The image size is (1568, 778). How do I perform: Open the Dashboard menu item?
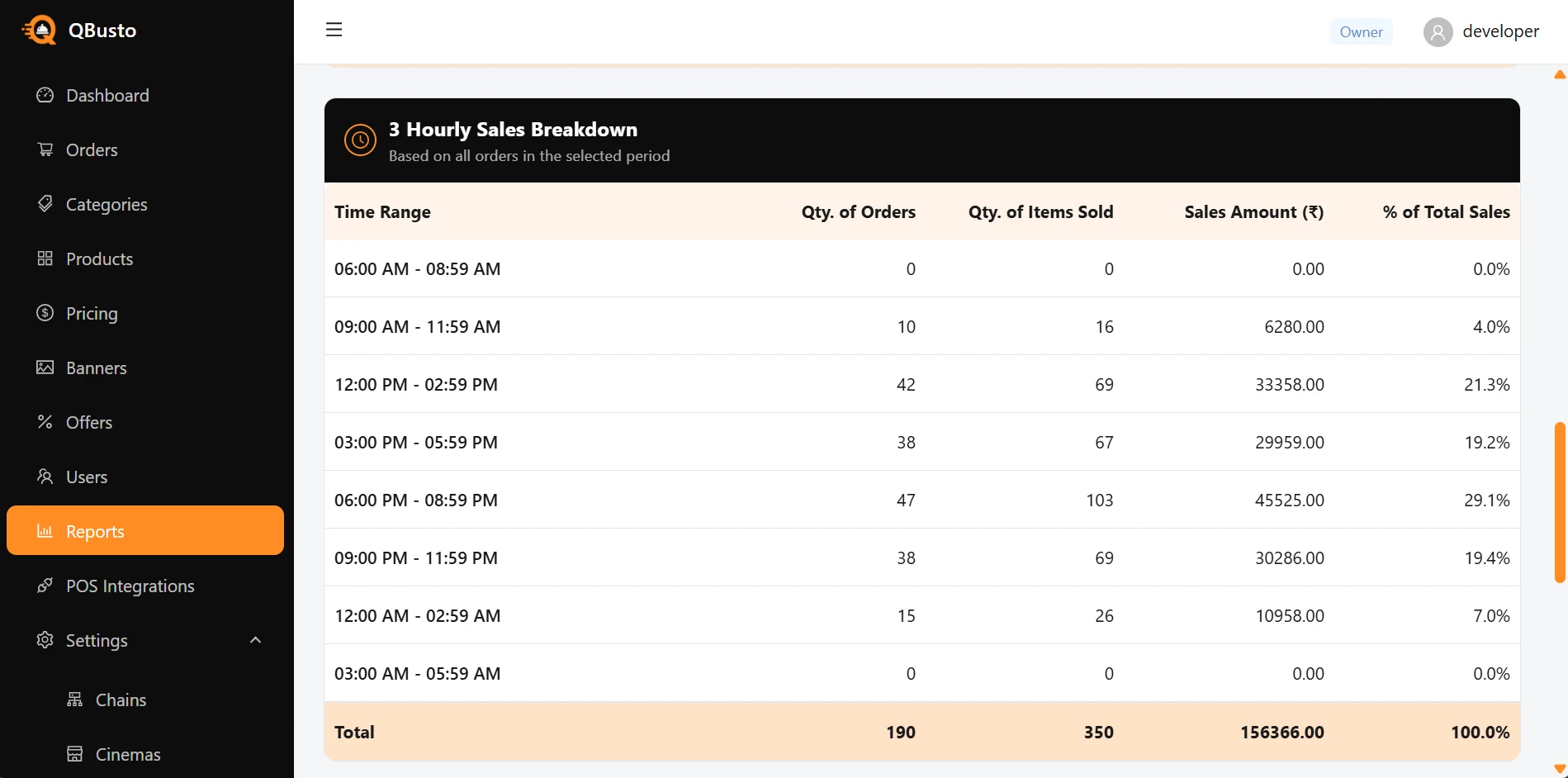click(x=145, y=95)
